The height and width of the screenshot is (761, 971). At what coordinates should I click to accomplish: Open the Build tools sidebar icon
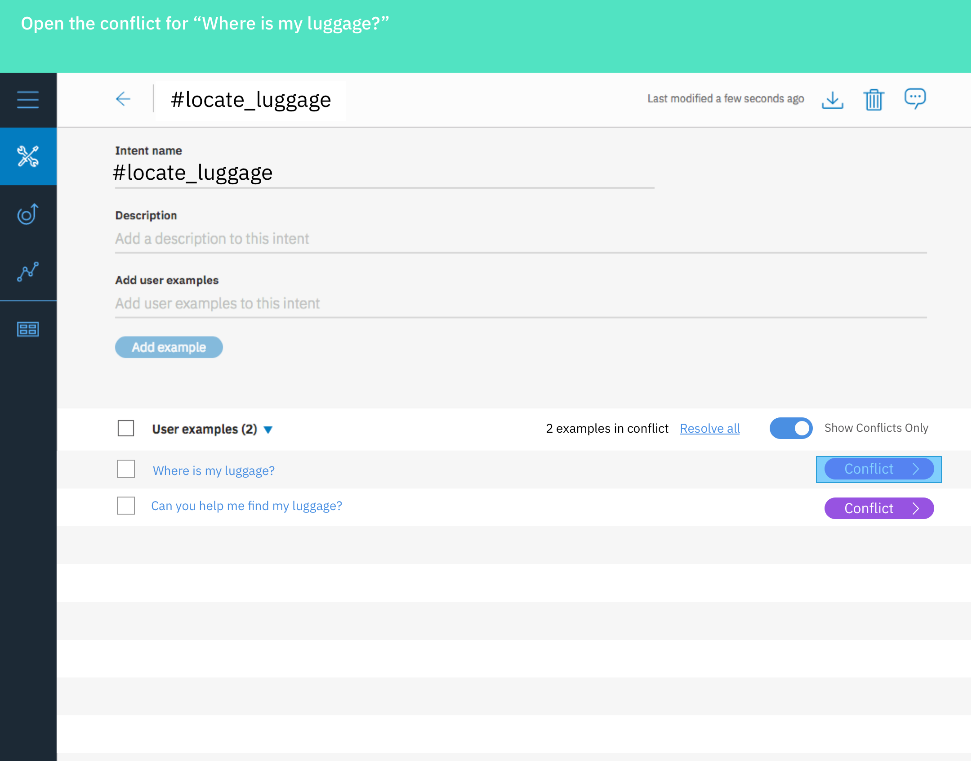coord(28,156)
